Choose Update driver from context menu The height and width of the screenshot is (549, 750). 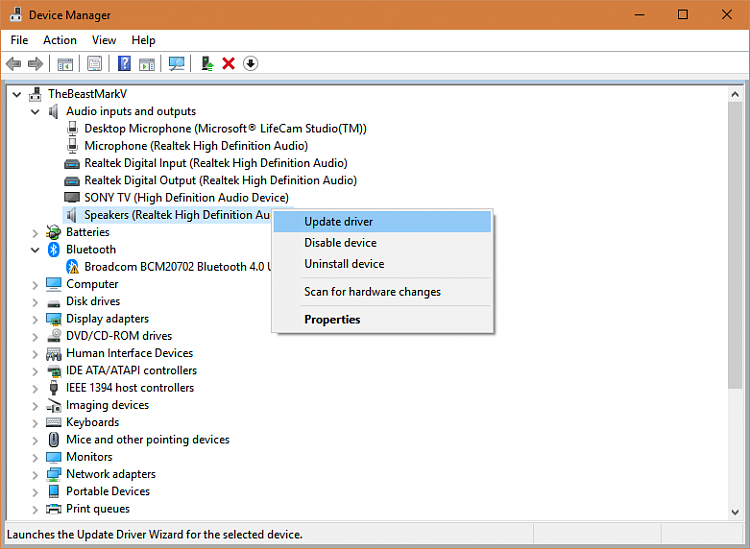pyautogui.click(x=382, y=222)
